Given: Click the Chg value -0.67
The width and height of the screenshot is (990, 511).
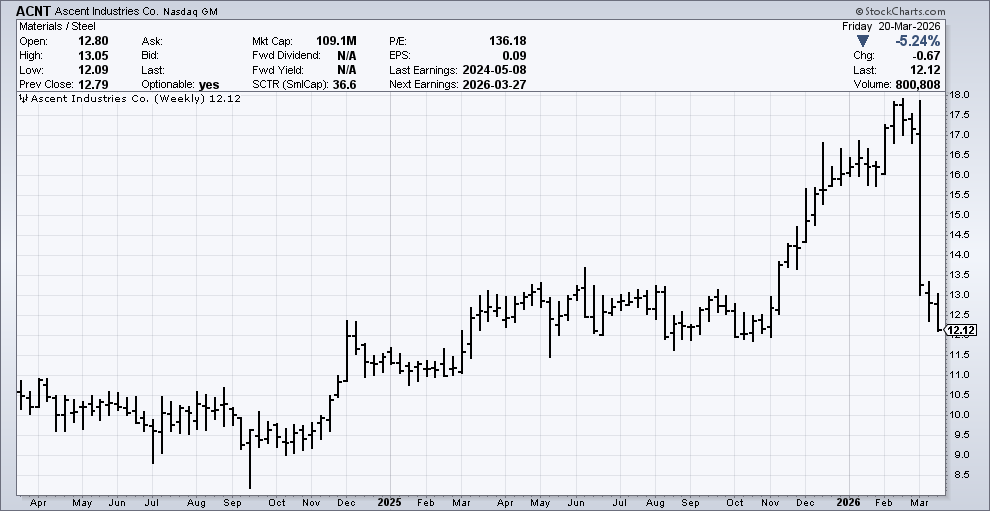Looking at the screenshot, I should pos(926,56).
